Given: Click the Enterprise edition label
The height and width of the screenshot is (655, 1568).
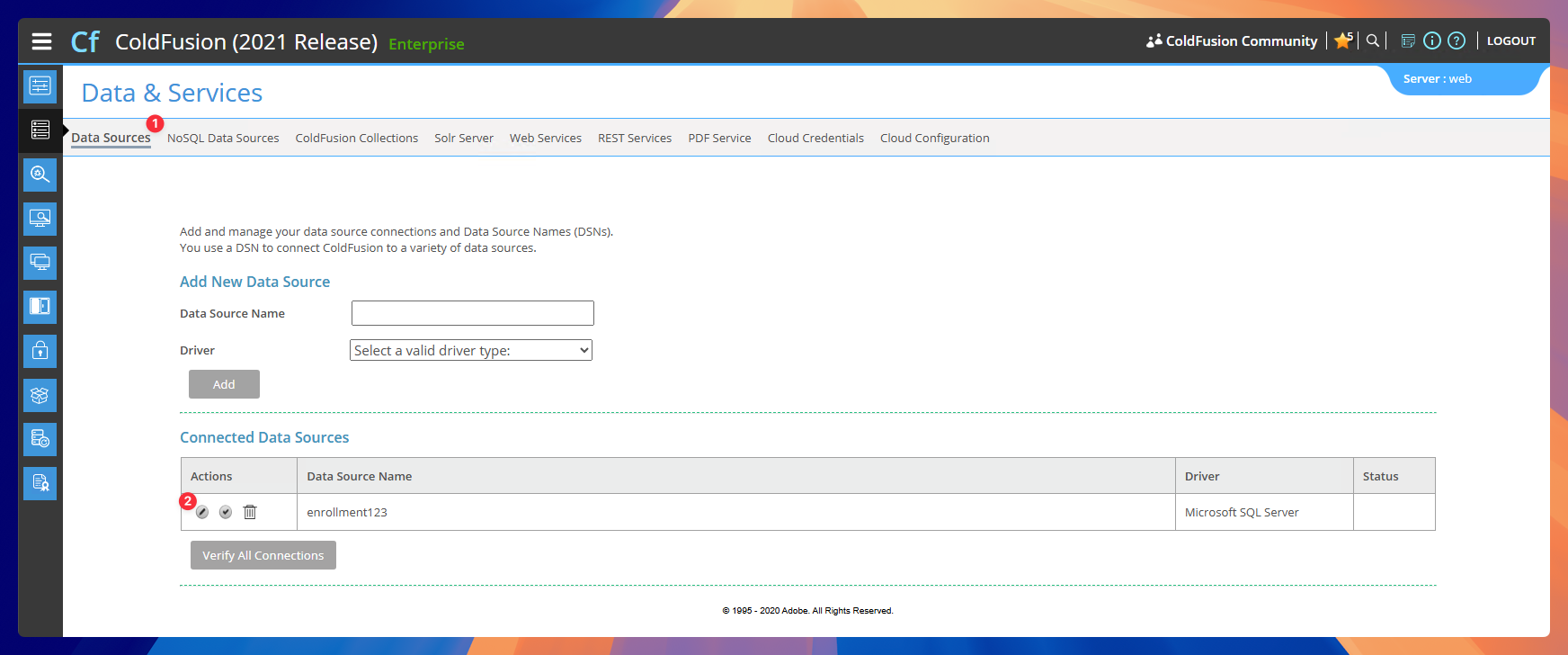Looking at the screenshot, I should click(x=426, y=44).
